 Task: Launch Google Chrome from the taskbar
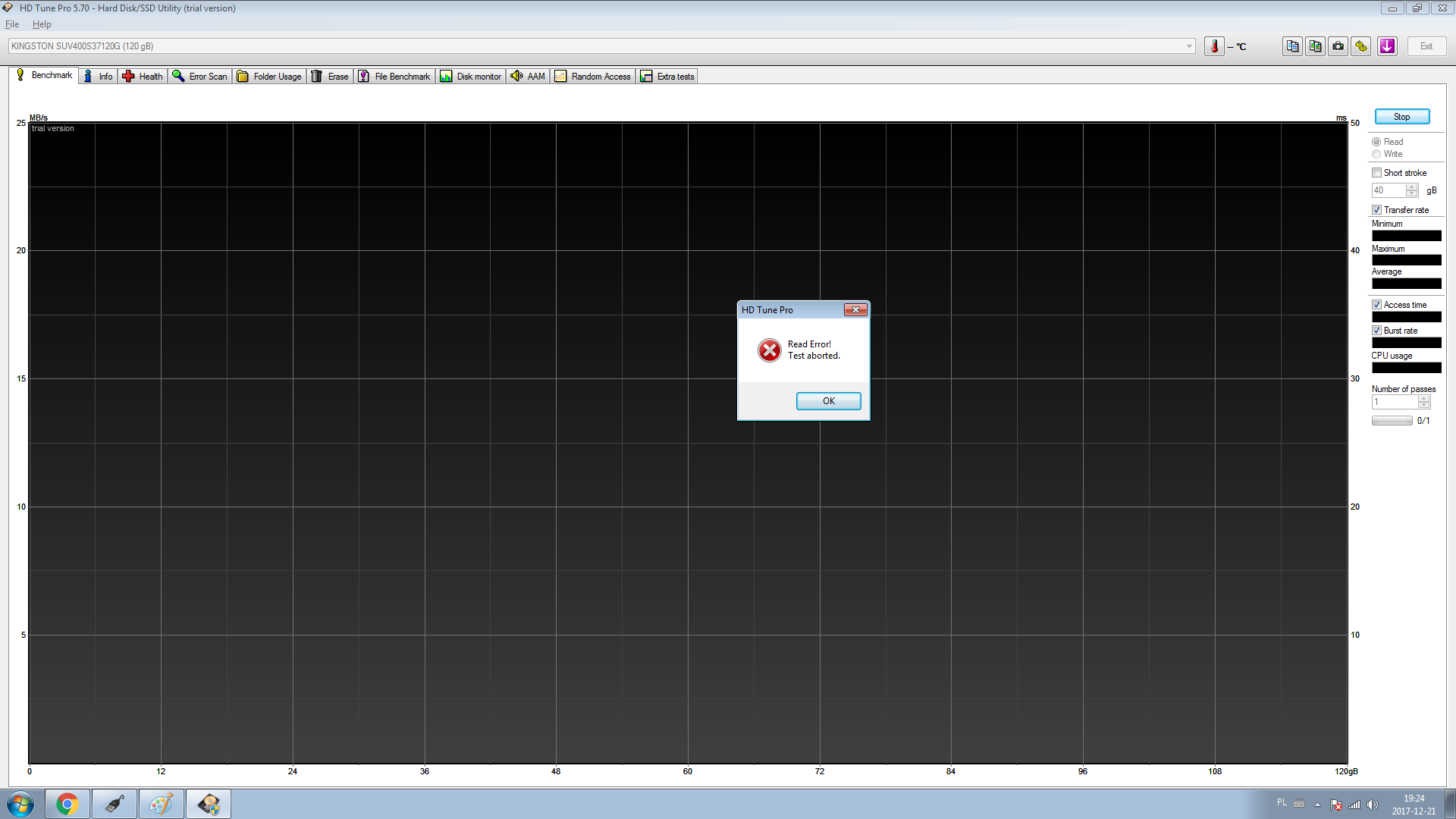pos(67,804)
